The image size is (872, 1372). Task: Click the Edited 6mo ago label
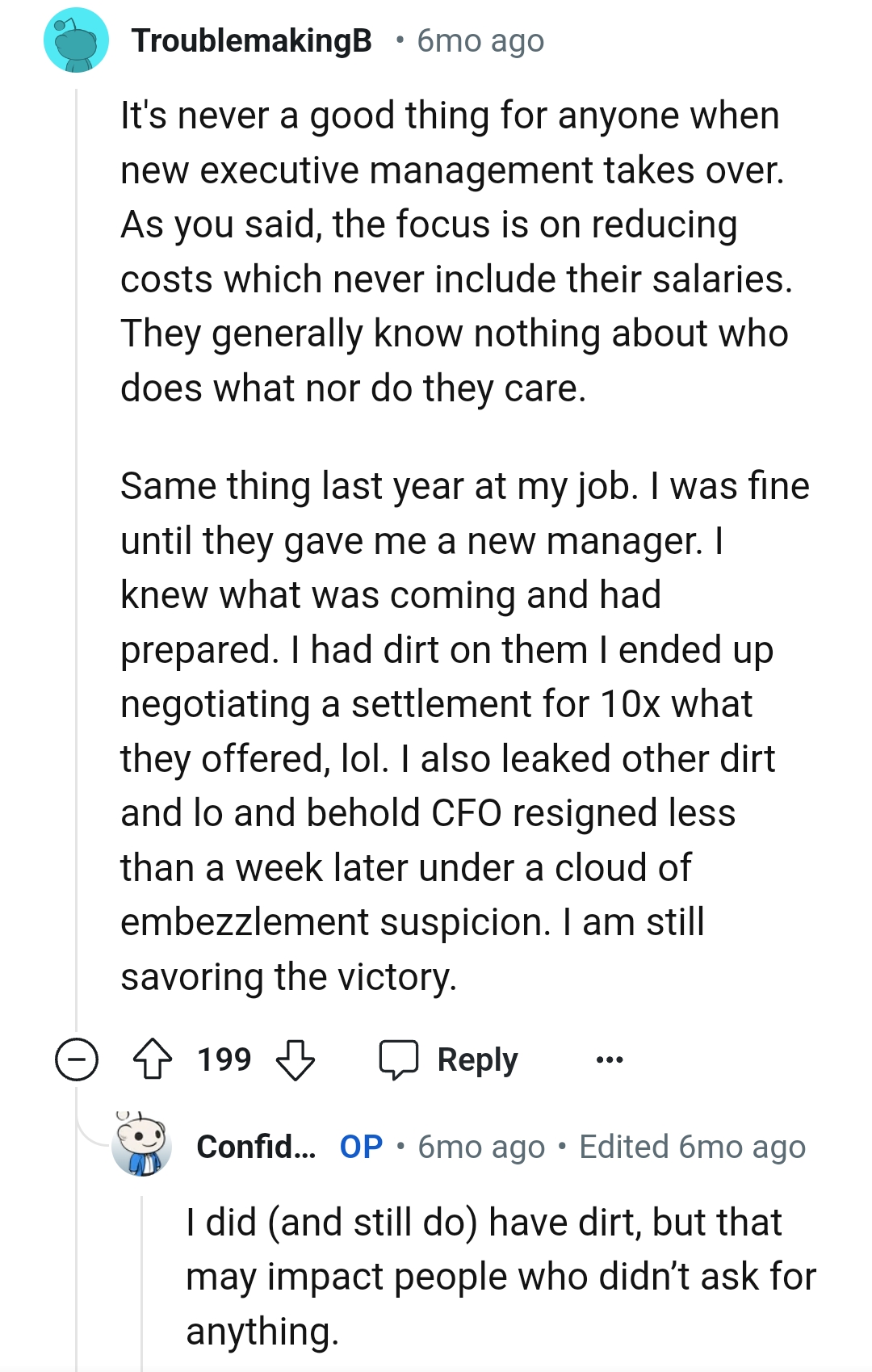pyautogui.click(x=694, y=1148)
